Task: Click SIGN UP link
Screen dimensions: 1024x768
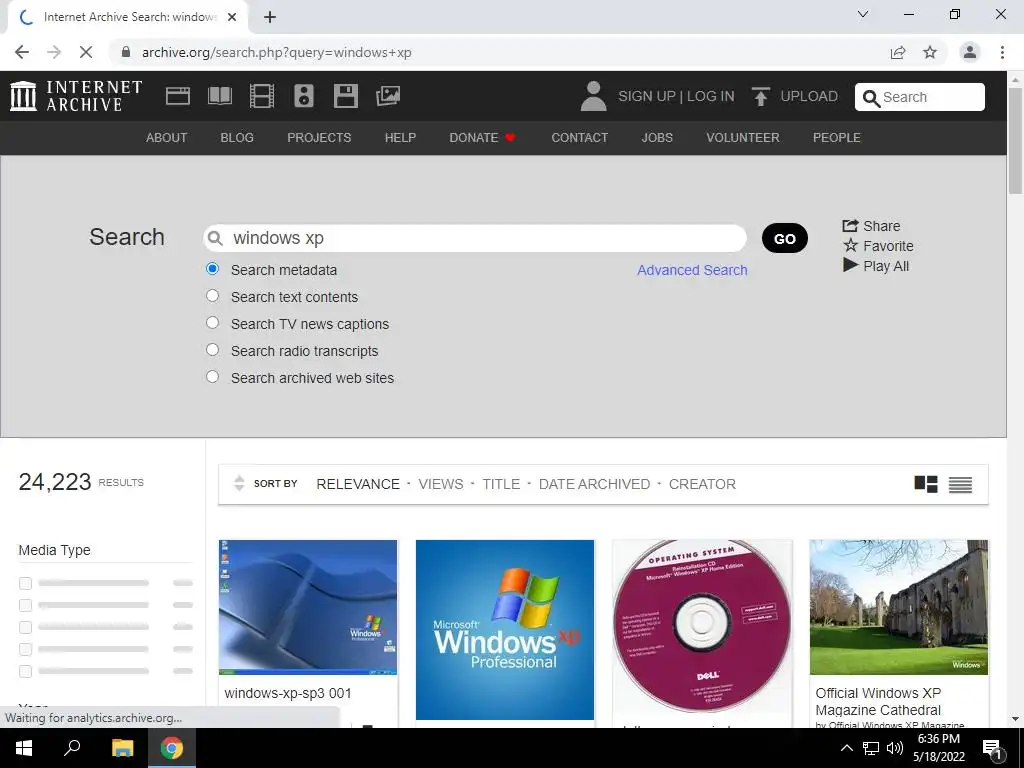Action: pos(647,96)
